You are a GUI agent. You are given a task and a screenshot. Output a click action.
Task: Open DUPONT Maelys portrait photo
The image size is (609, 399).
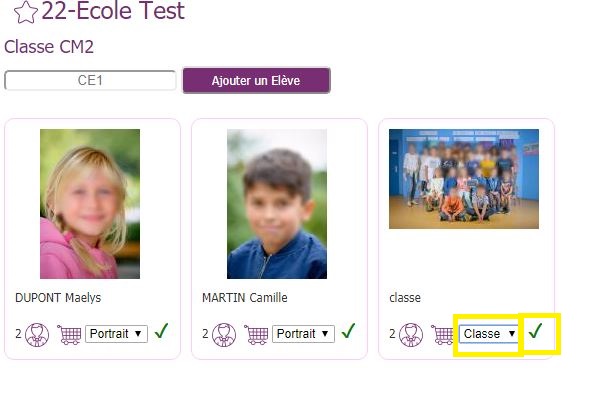pyautogui.click(x=90, y=204)
